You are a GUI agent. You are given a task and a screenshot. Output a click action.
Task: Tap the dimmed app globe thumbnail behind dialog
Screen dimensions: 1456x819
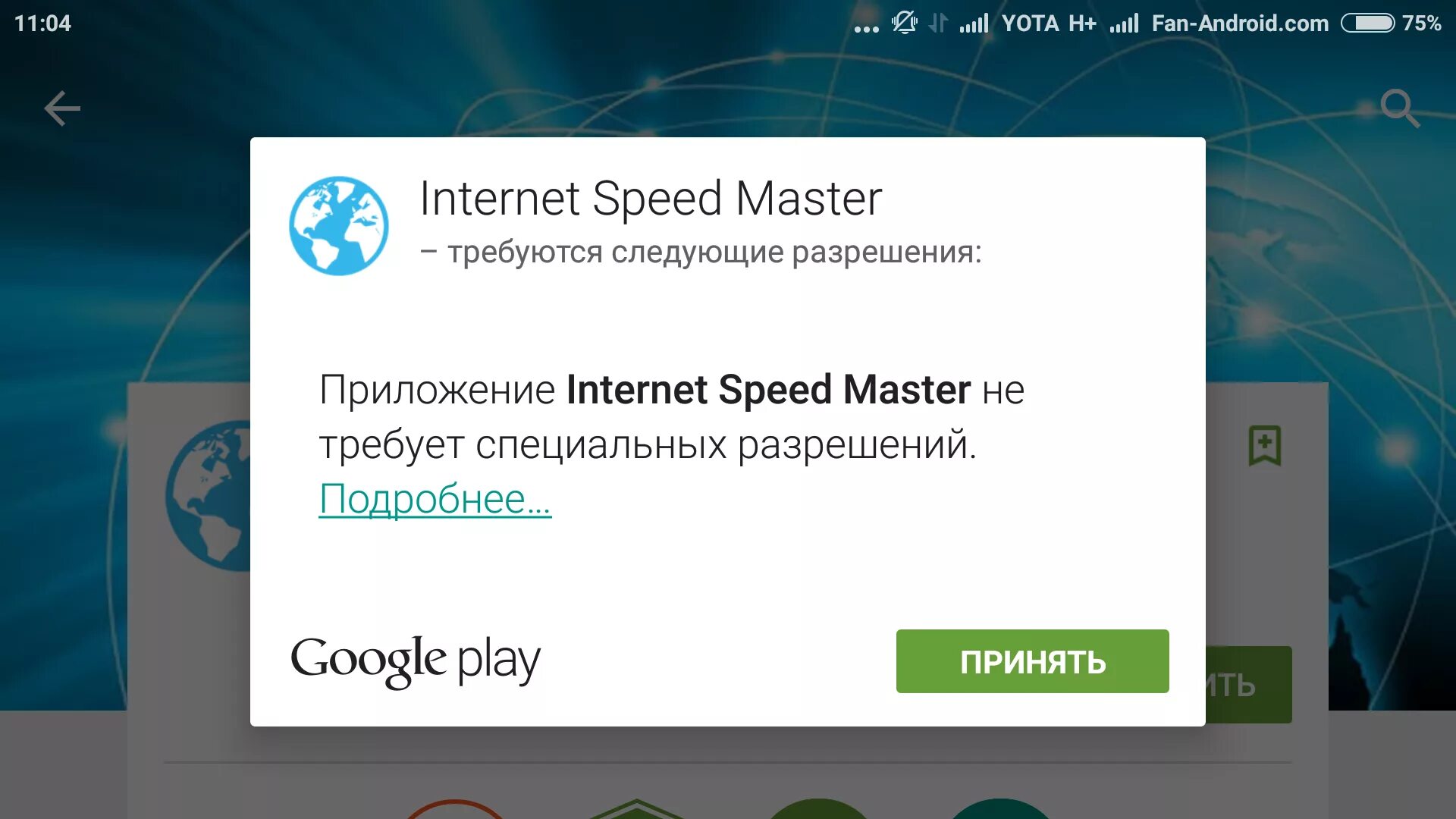[209, 495]
